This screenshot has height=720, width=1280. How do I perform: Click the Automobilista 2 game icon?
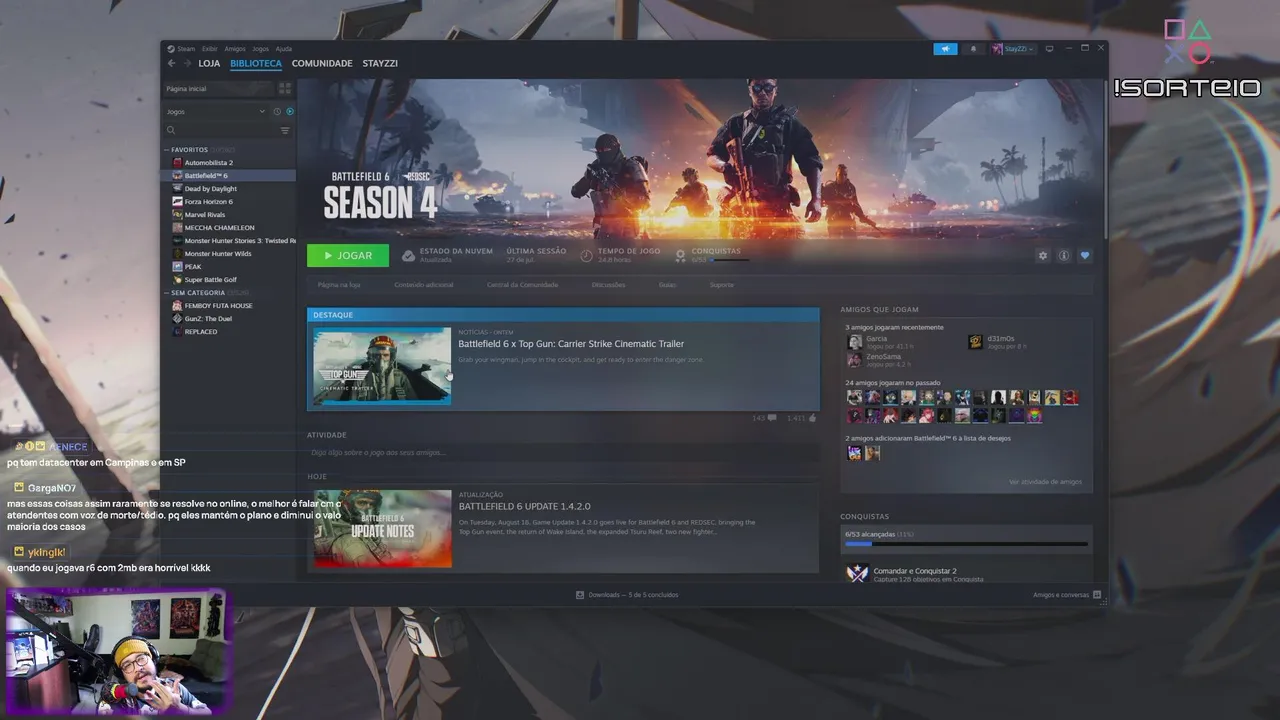coord(177,163)
